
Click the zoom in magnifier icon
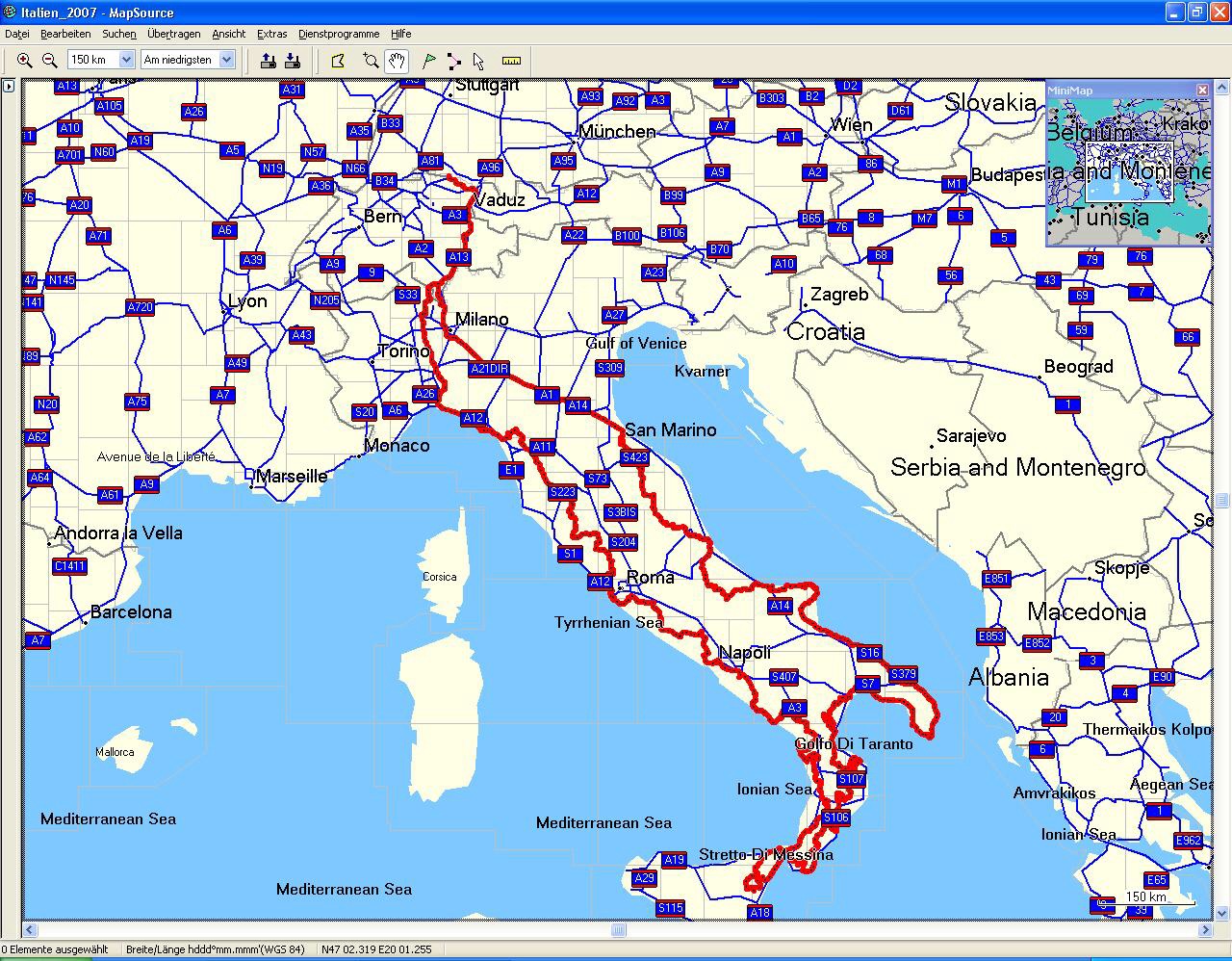(x=25, y=61)
